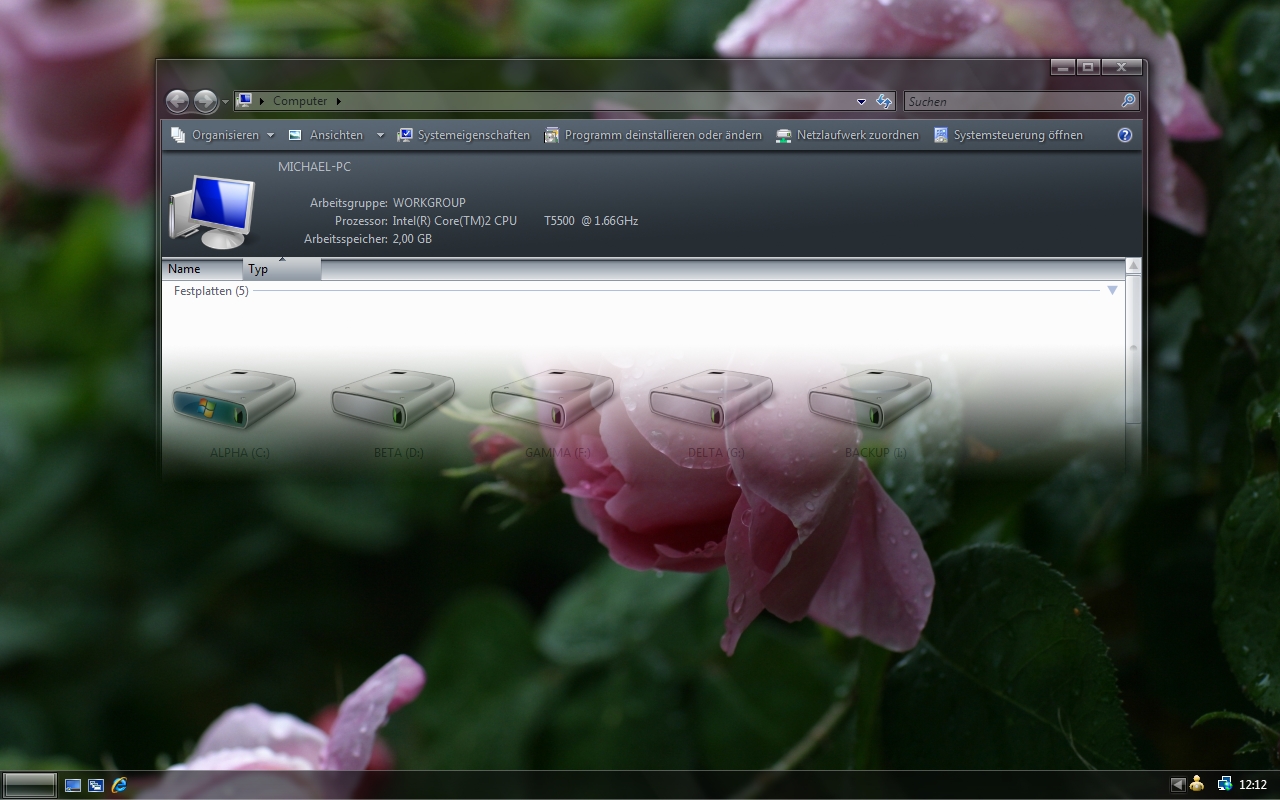Collapse the Festplatten (5) group
The image size is (1280, 800).
1112,291
